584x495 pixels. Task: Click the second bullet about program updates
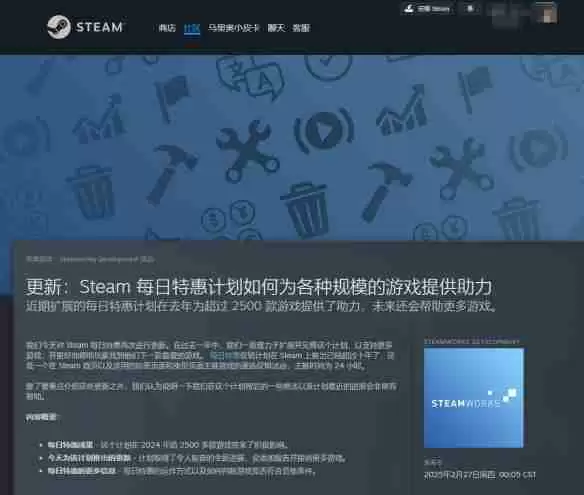[197, 458]
